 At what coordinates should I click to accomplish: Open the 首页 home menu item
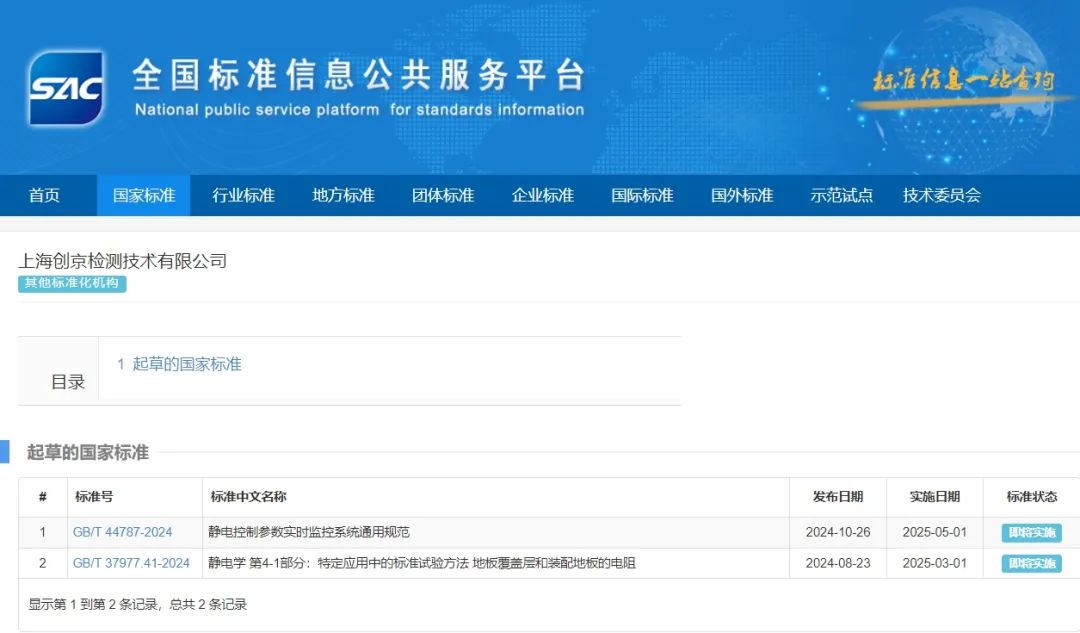click(x=44, y=196)
